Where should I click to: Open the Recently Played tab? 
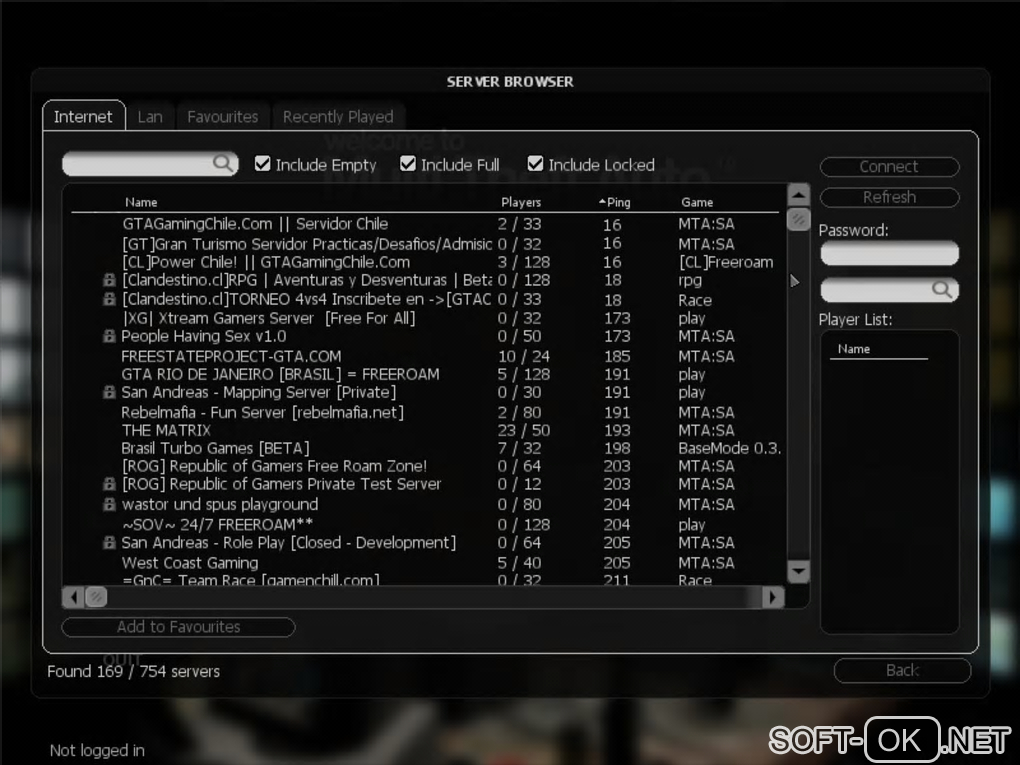338,116
